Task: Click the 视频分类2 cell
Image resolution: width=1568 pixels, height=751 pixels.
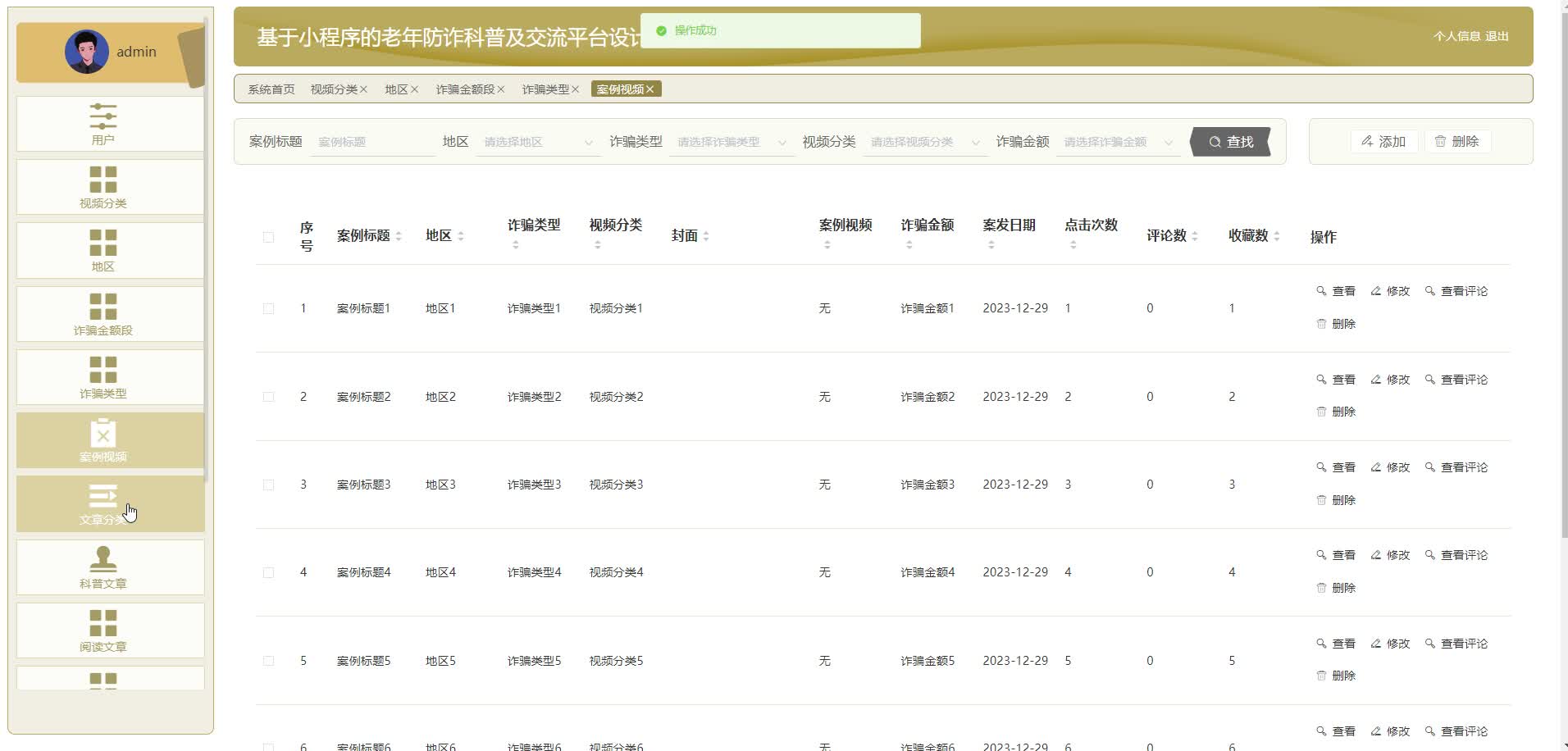Action: point(616,397)
